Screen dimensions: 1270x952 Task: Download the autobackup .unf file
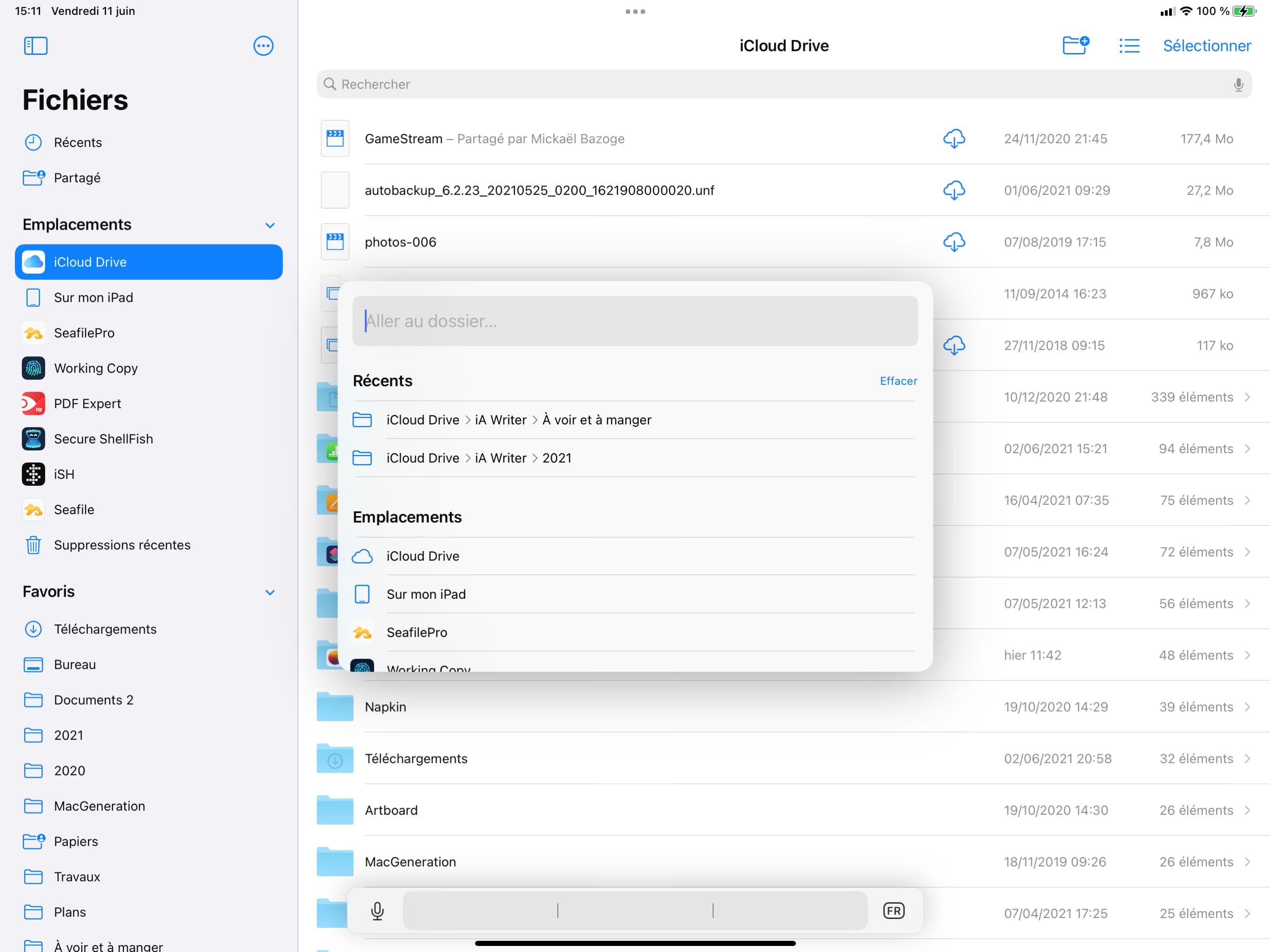pyautogui.click(x=953, y=190)
